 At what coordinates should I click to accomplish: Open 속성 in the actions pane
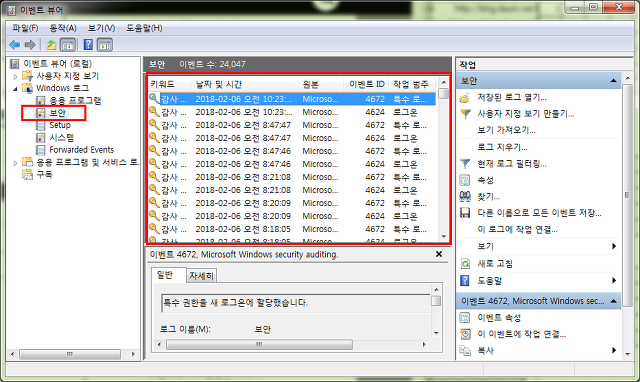pyautogui.click(x=485, y=180)
